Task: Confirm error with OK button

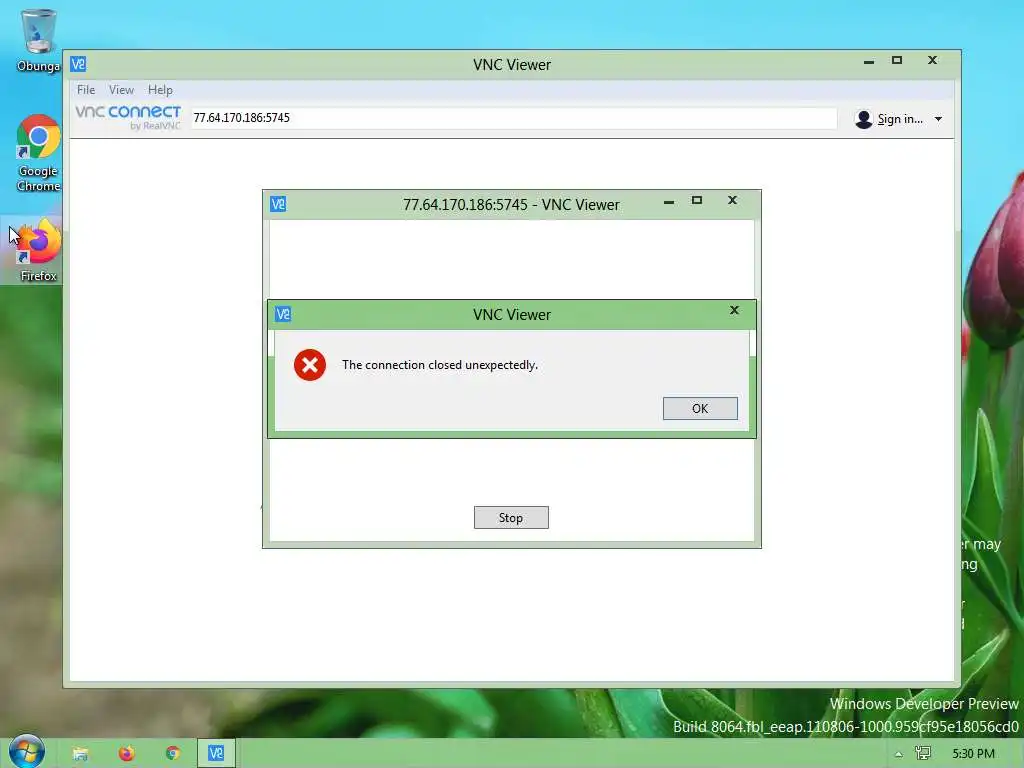Action: (700, 408)
